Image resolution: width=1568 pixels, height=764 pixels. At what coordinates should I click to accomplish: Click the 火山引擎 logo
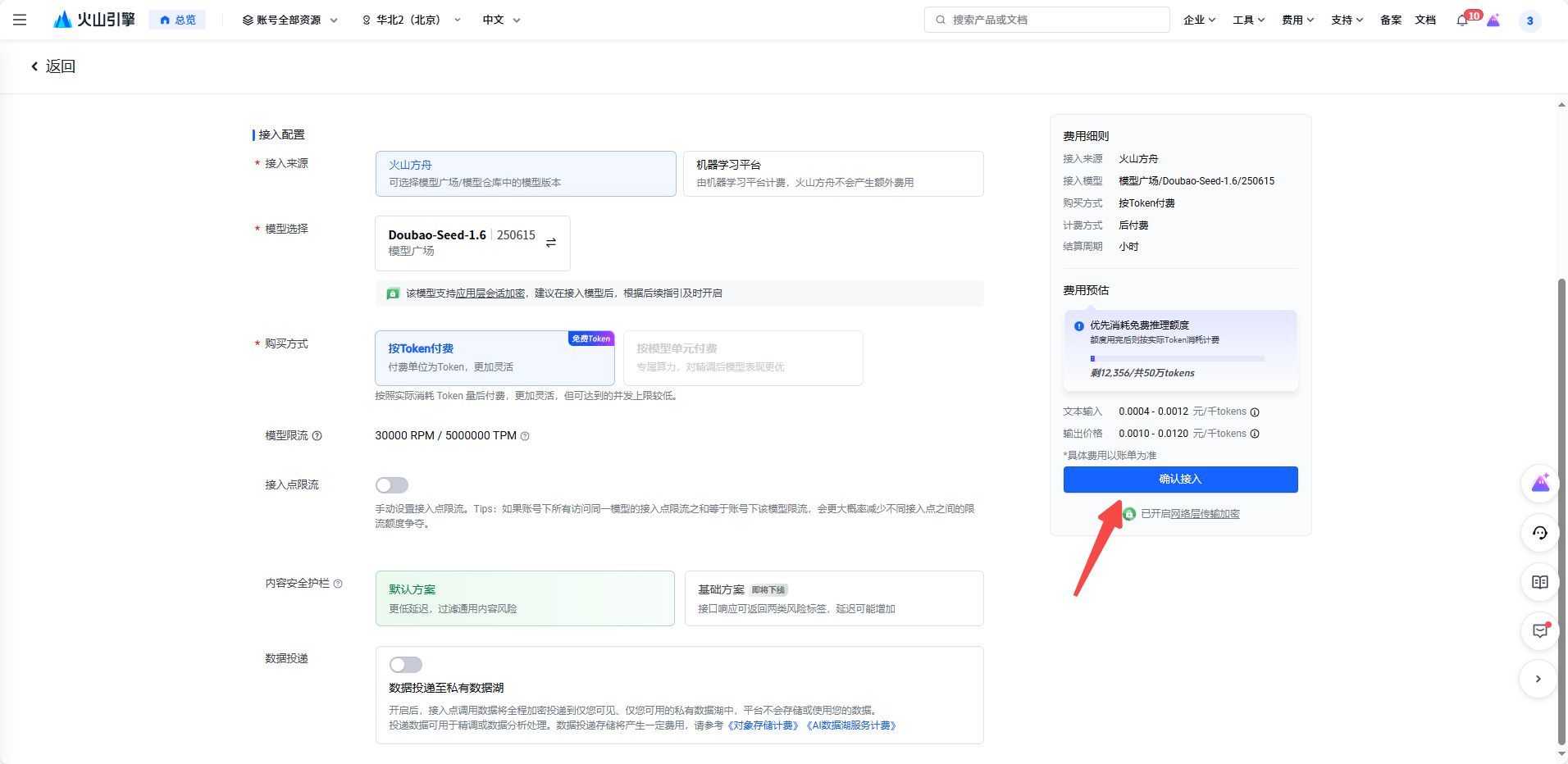tap(93, 20)
